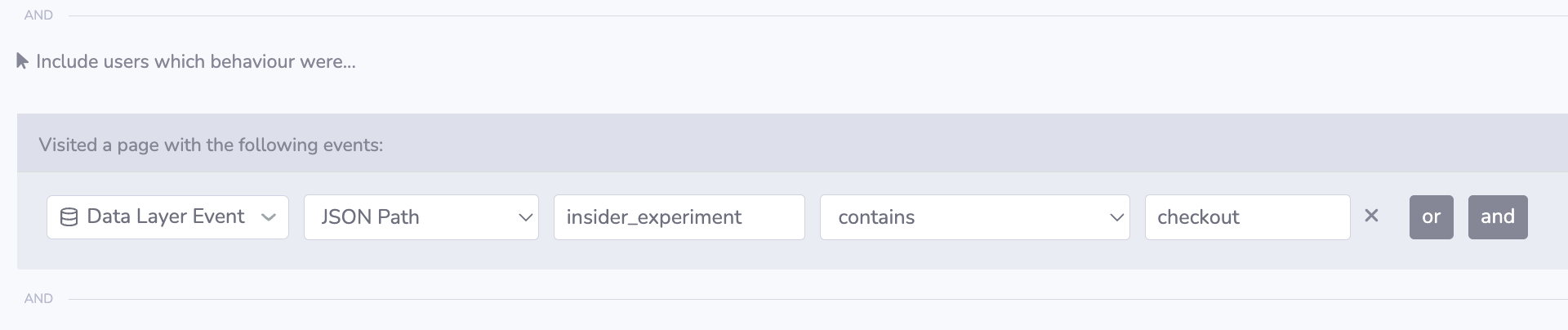Click the JSON Path dropdown arrow
The height and width of the screenshot is (330, 1568).
[x=525, y=217]
